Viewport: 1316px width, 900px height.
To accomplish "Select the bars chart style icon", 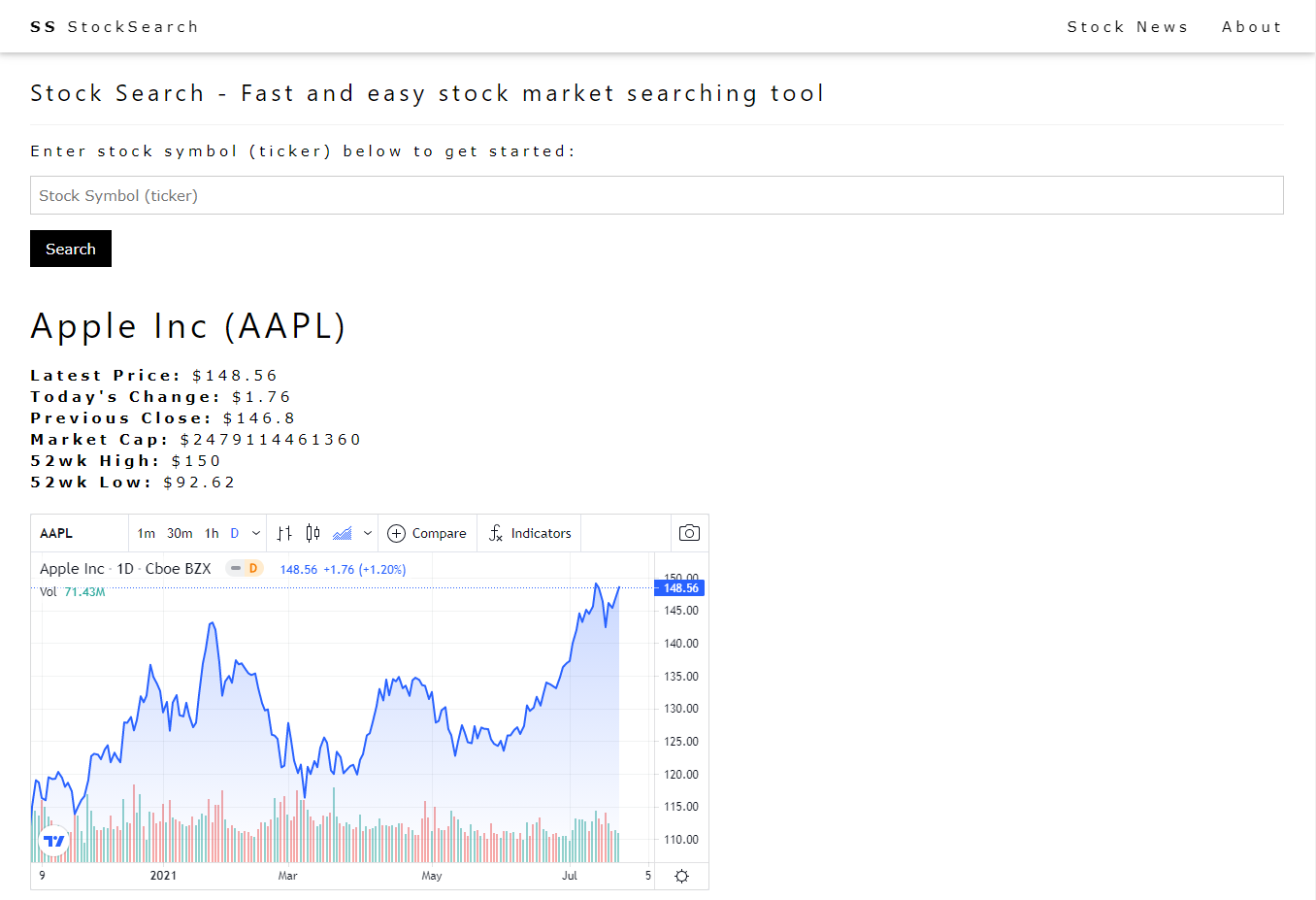I will click(x=284, y=533).
